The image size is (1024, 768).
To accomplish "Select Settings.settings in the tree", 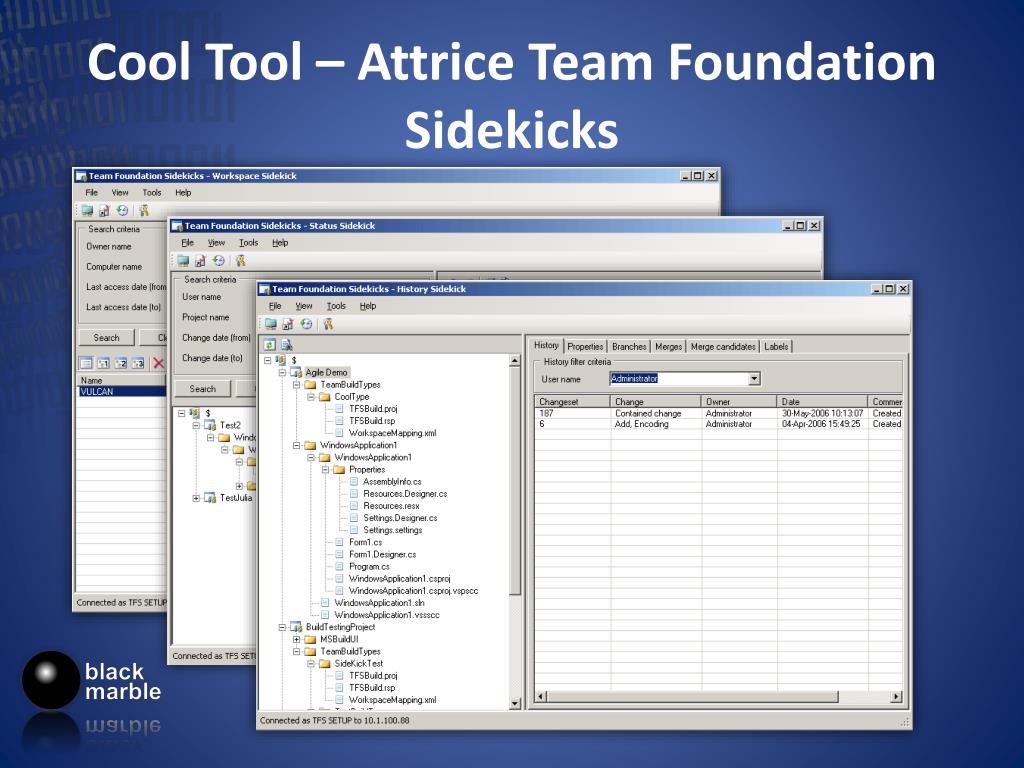I will pyautogui.click(x=392, y=530).
